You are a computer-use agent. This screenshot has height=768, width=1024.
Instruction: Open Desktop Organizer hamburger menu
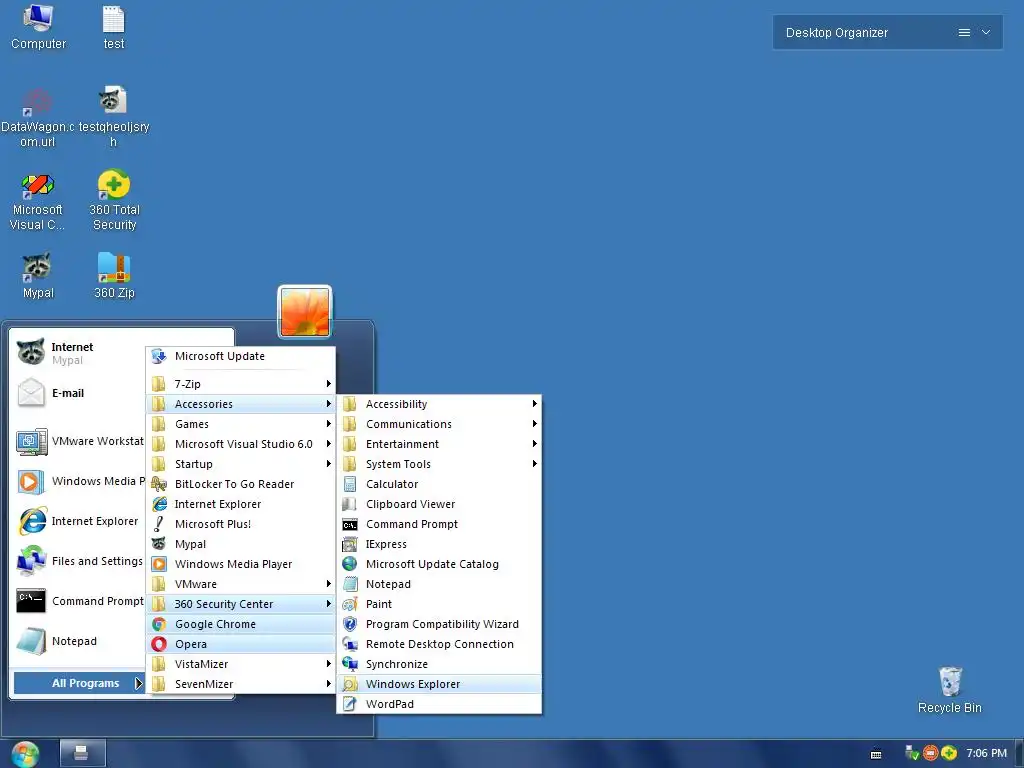click(964, 33)
